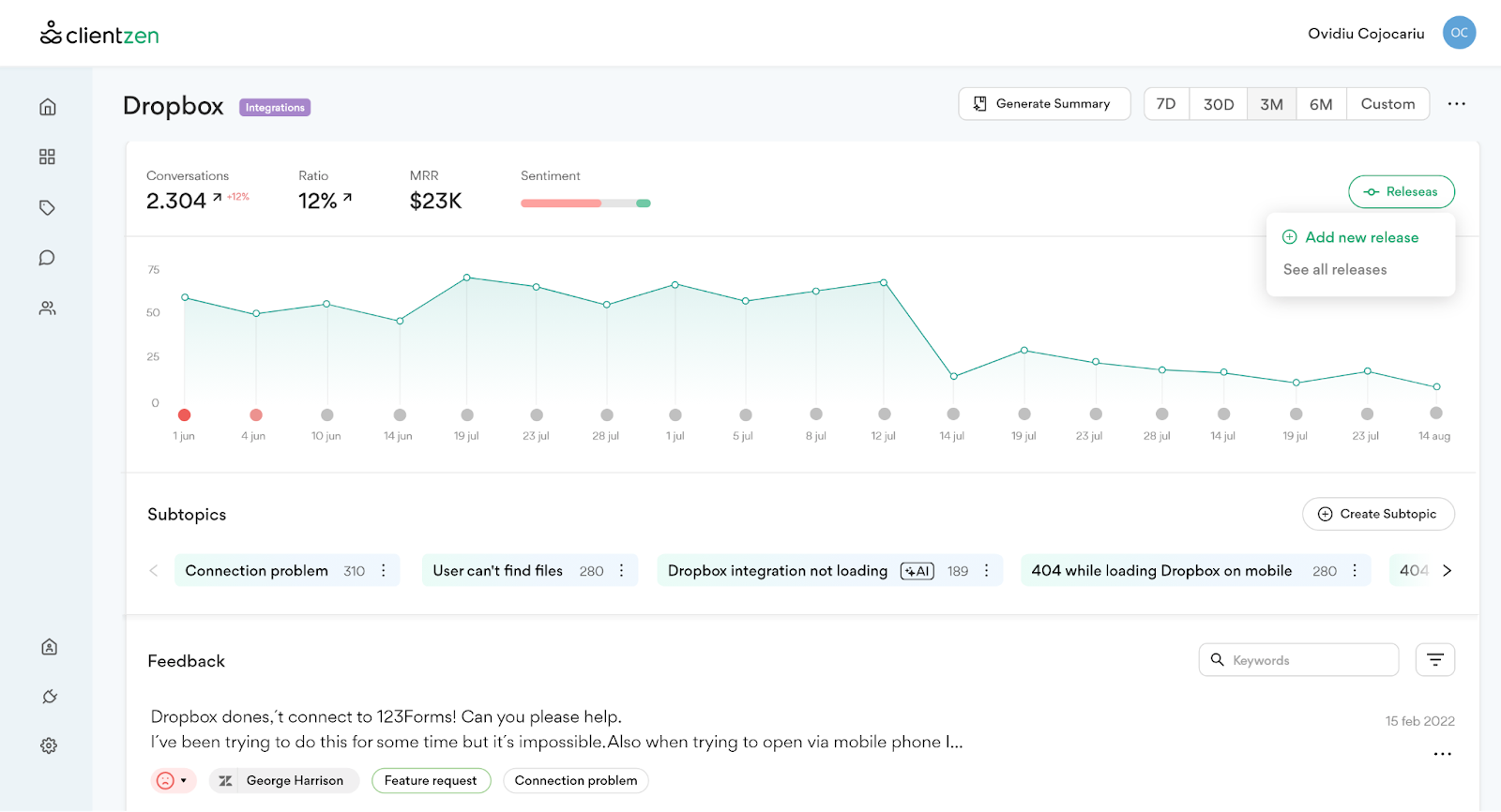Open the three-dot menu on feedback entry
1501x812 pixels.
1443,754
